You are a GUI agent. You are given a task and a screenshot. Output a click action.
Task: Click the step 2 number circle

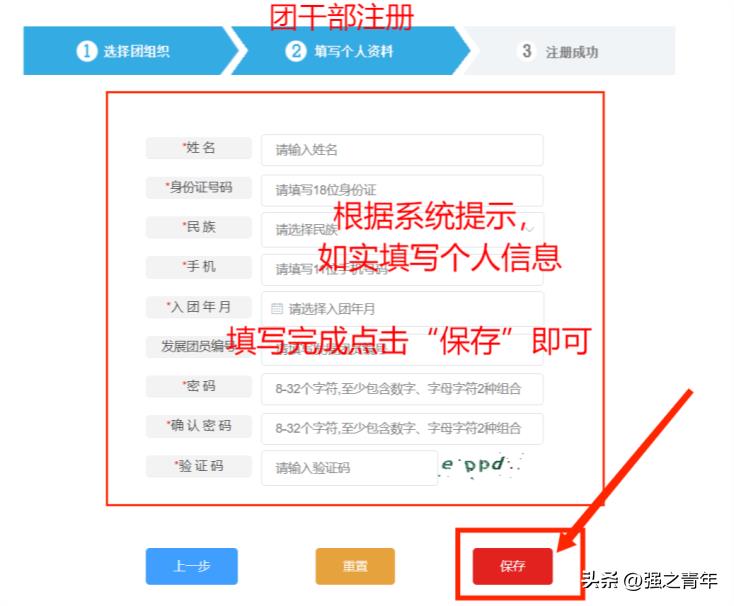pos(295,52)
